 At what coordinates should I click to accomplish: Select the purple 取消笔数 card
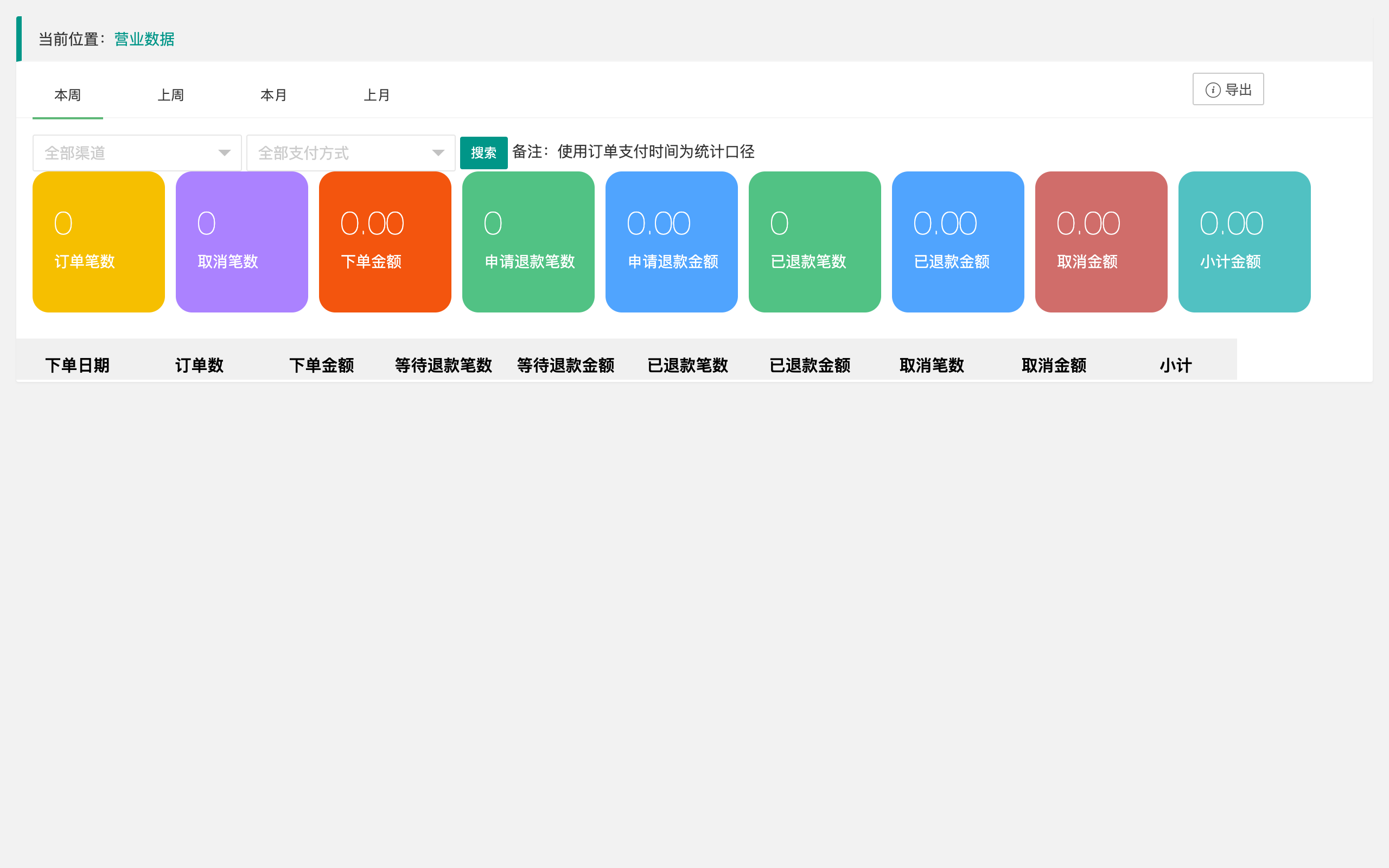241,242
